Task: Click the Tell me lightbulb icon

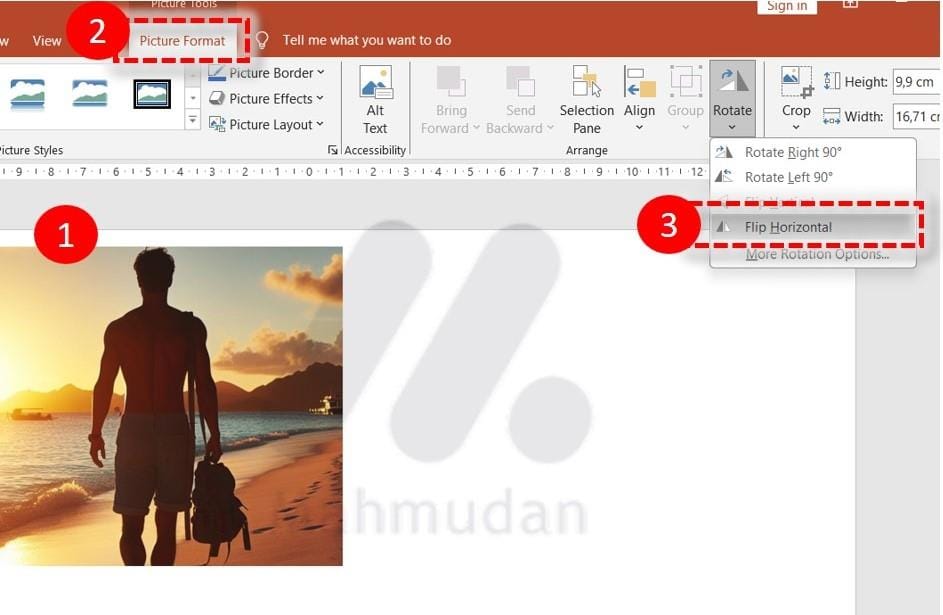Action: coord(262,40)
